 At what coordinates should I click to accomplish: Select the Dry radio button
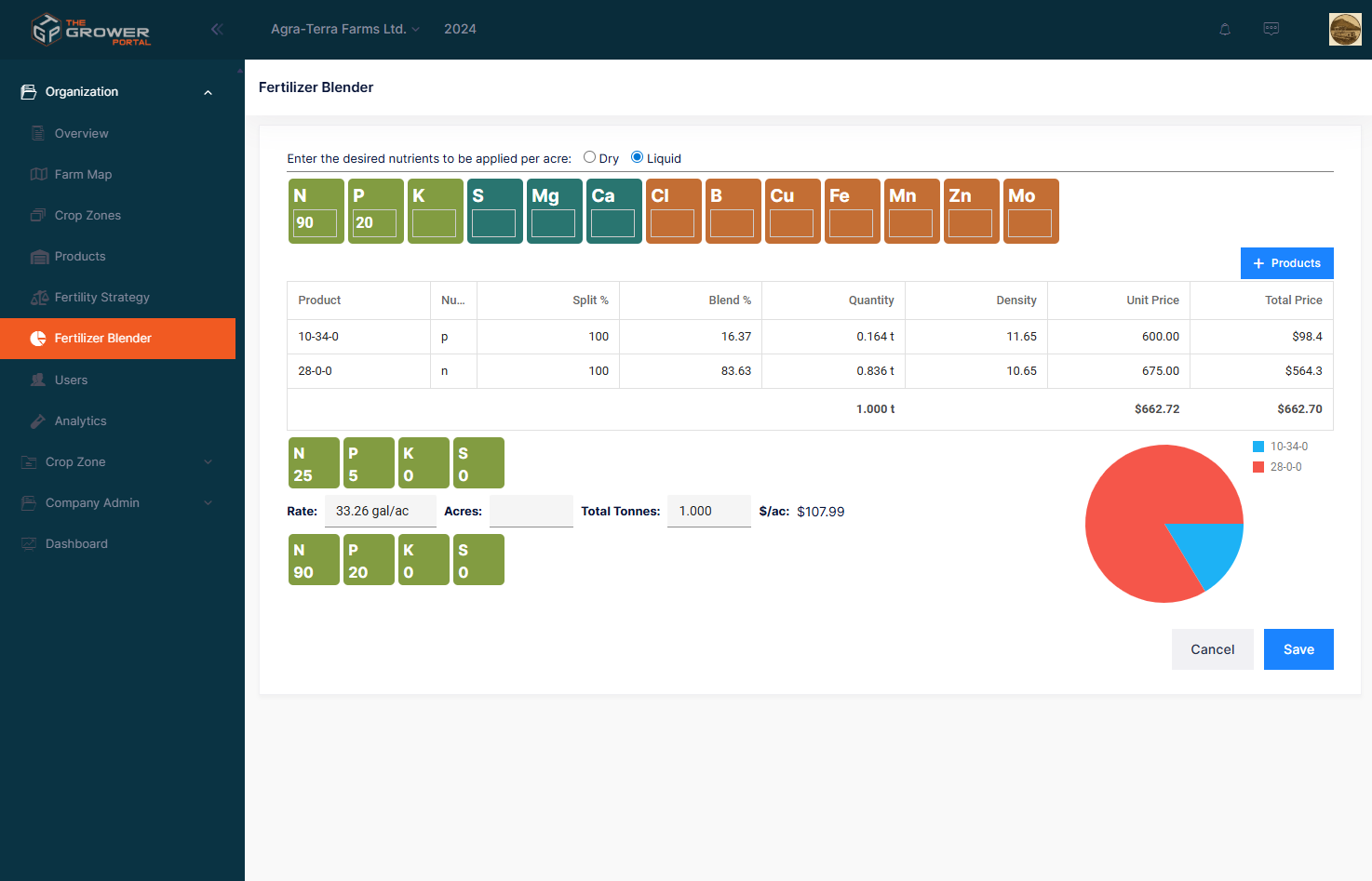pyautogui.click(x=589, y=157)
